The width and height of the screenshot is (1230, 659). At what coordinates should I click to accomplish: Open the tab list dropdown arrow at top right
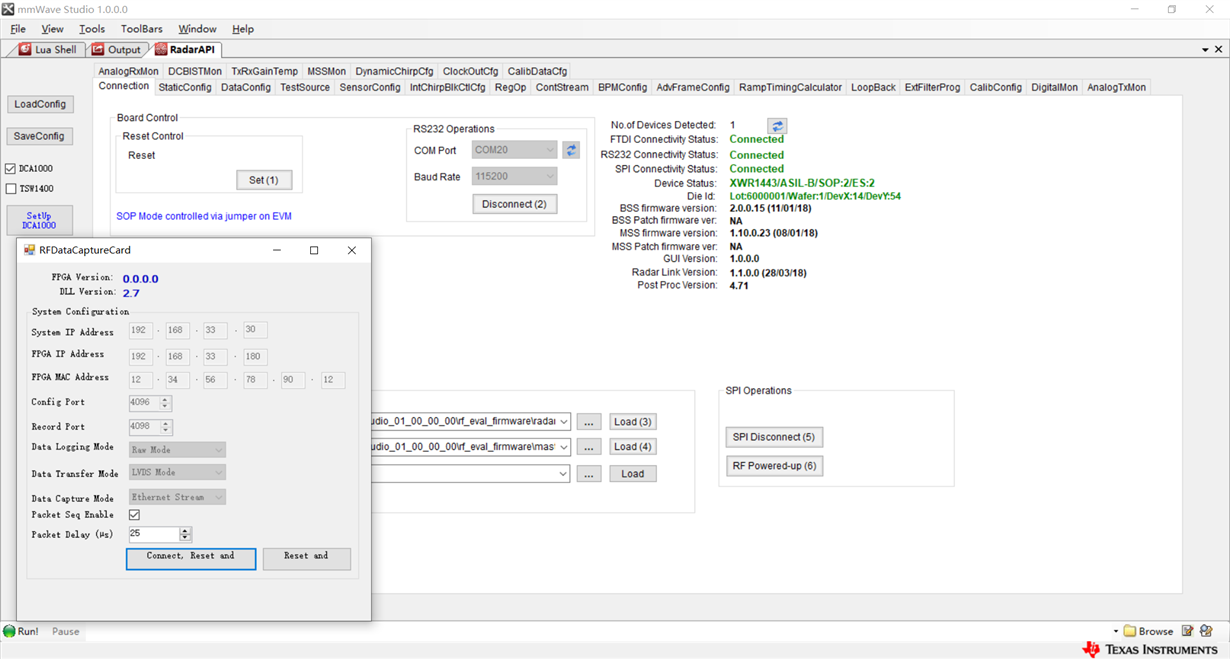(1205, 50)
